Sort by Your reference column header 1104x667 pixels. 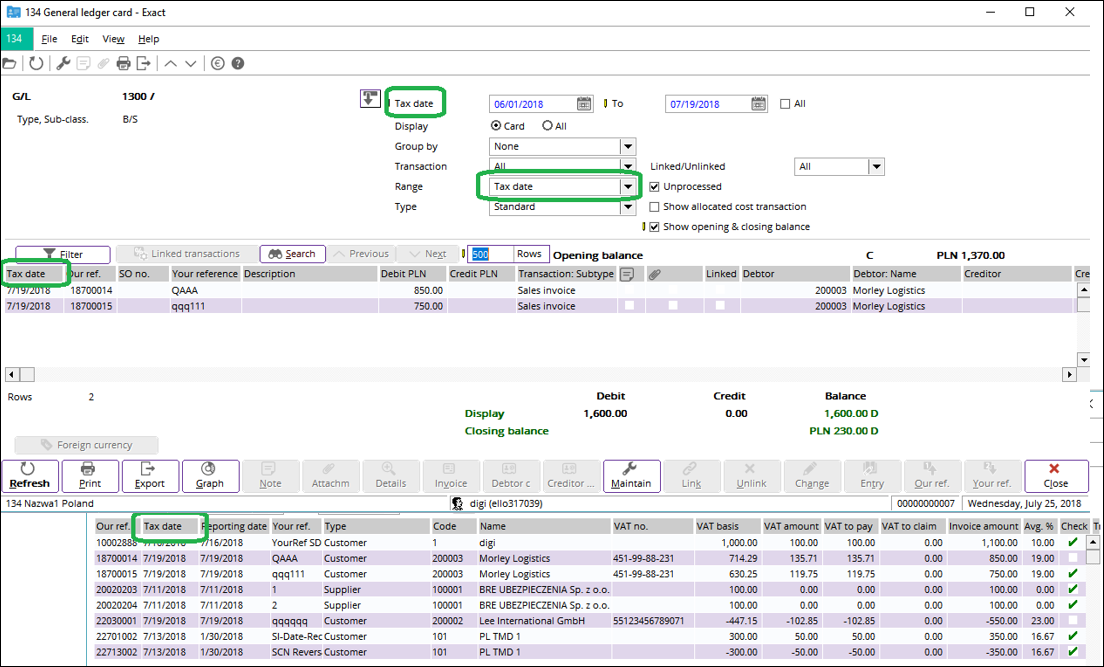click(x=205, y=274)
